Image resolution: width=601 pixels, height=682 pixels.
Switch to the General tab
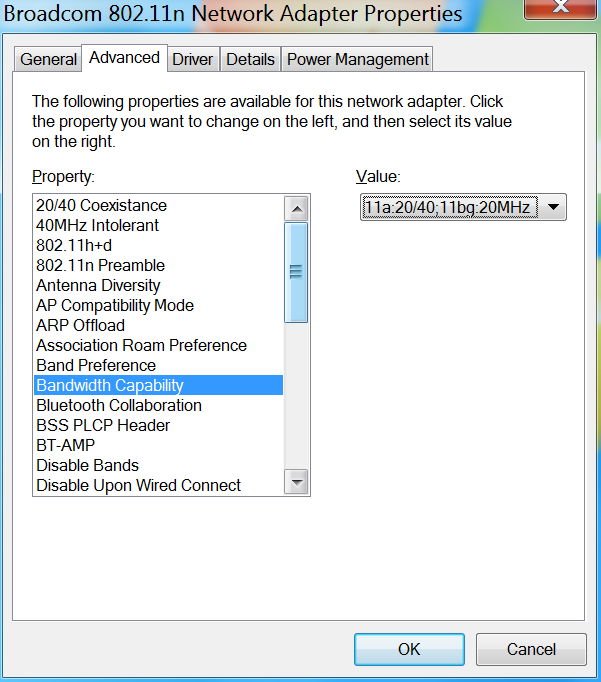click(48, 59)
